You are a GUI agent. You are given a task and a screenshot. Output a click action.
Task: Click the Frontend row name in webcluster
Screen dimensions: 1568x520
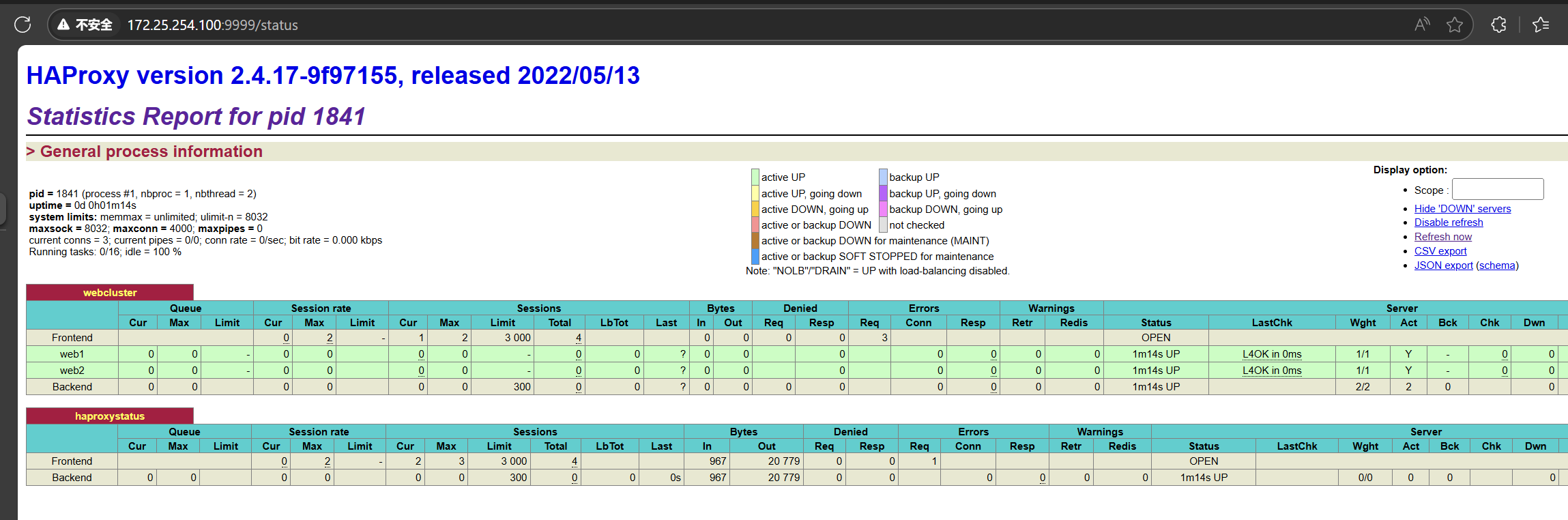coord(72,337)
